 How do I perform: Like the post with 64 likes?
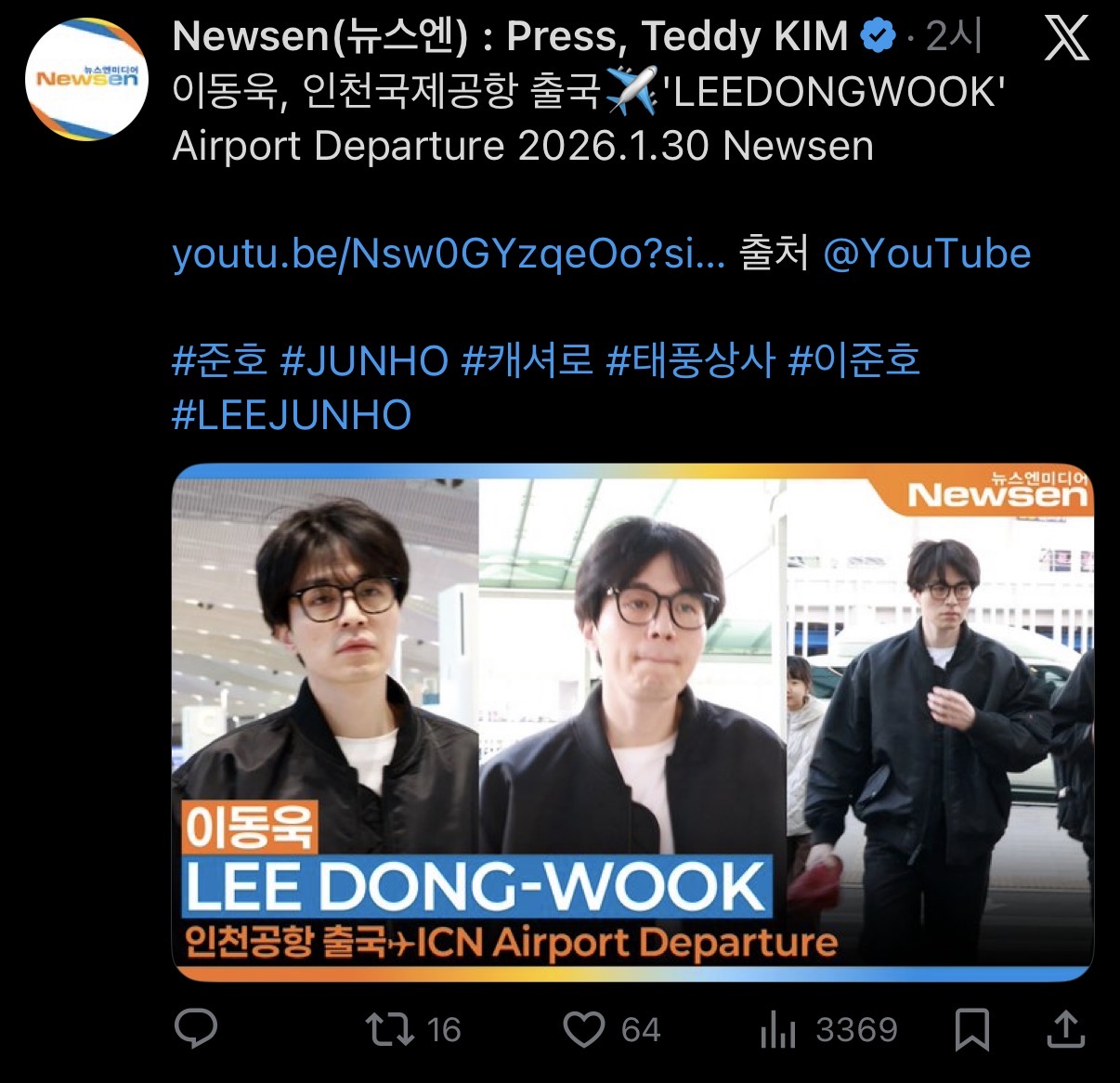click(612, 1029)
